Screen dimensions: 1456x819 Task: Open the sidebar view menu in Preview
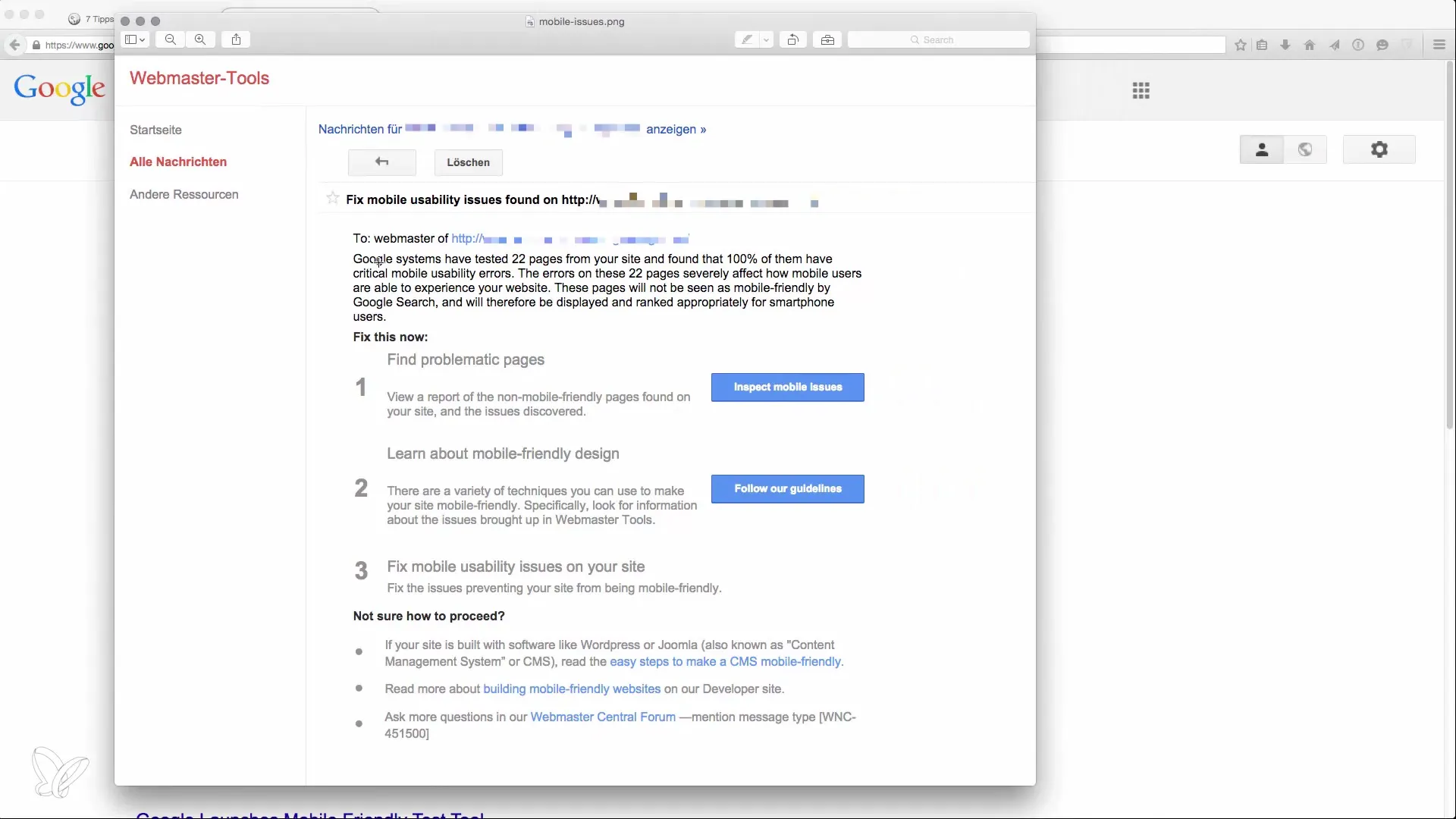pyautogui.click(x=135, y=39)
